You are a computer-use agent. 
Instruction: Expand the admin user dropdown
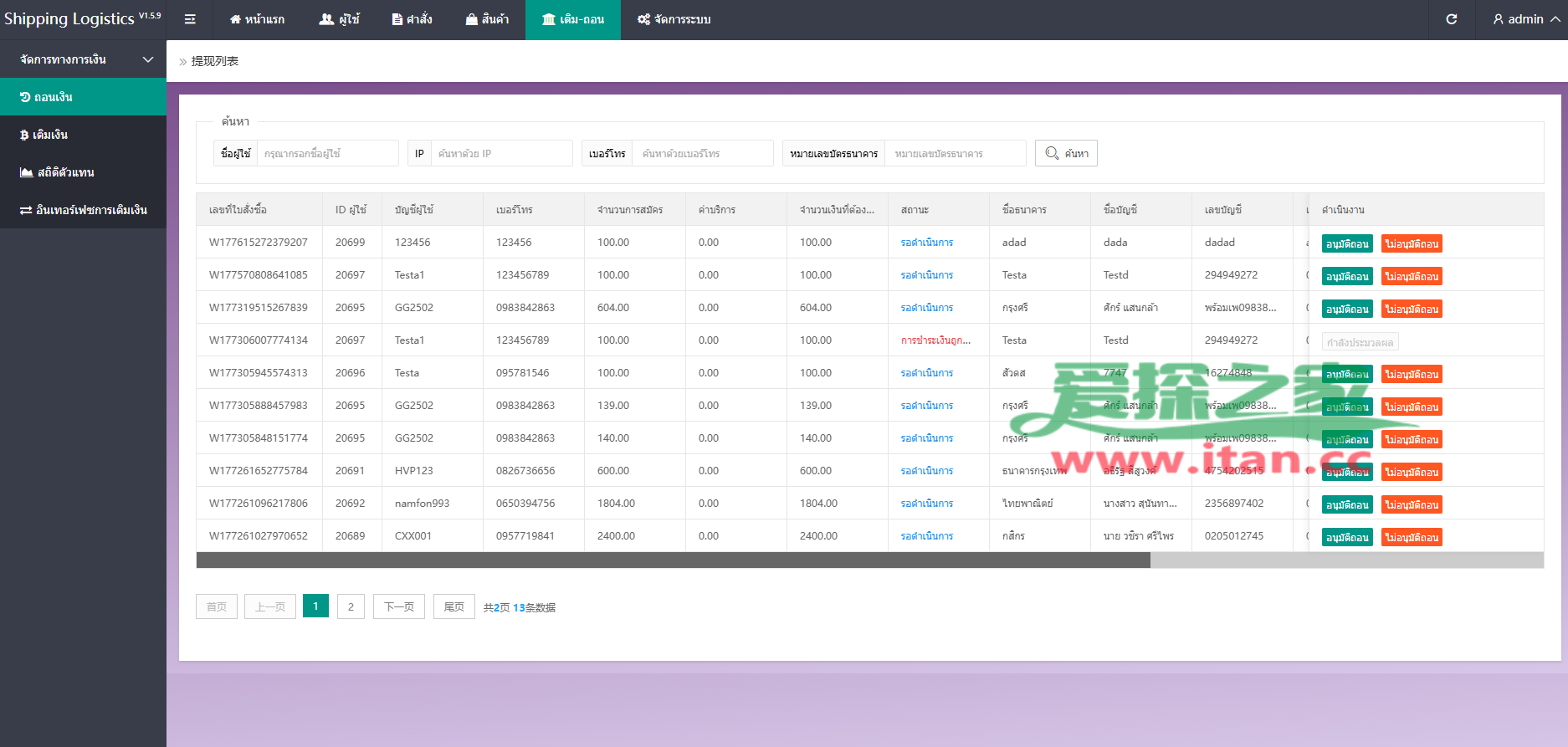1526,19
